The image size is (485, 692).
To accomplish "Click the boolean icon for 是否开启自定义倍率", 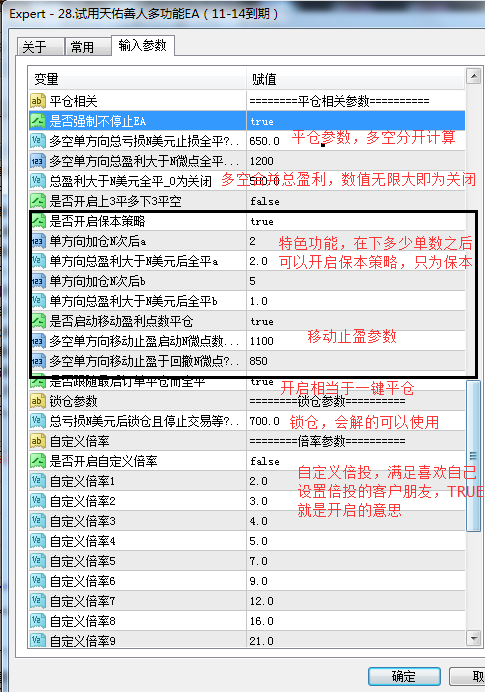I will pos(38,461).
